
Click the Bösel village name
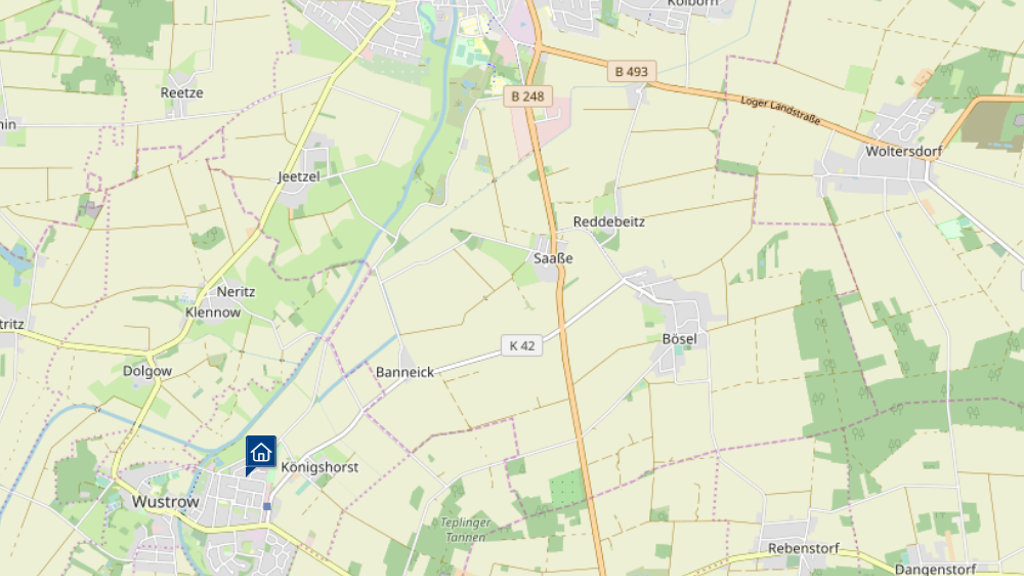click(x=679, y=339)
